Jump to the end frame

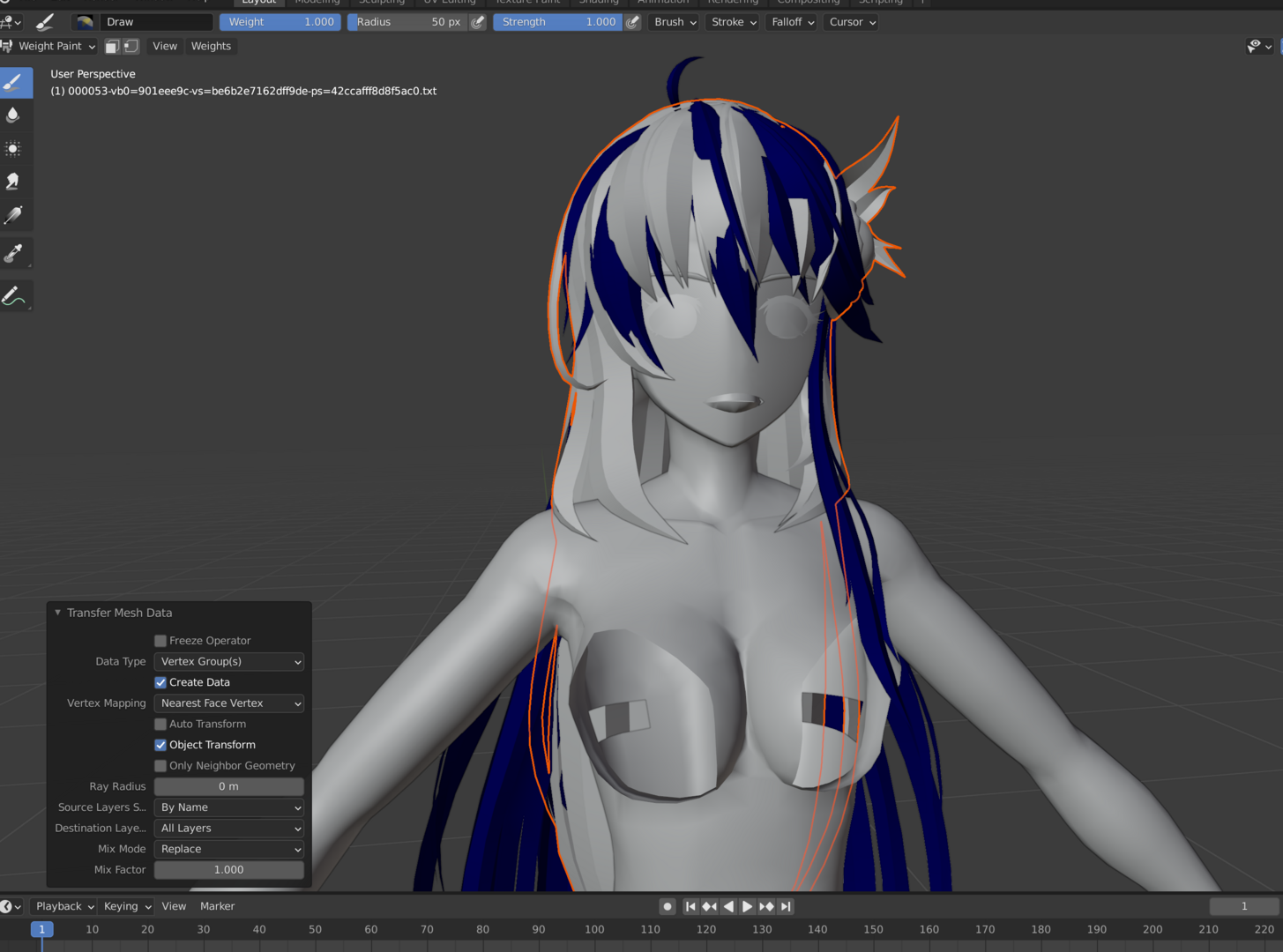tap(785, 906)
